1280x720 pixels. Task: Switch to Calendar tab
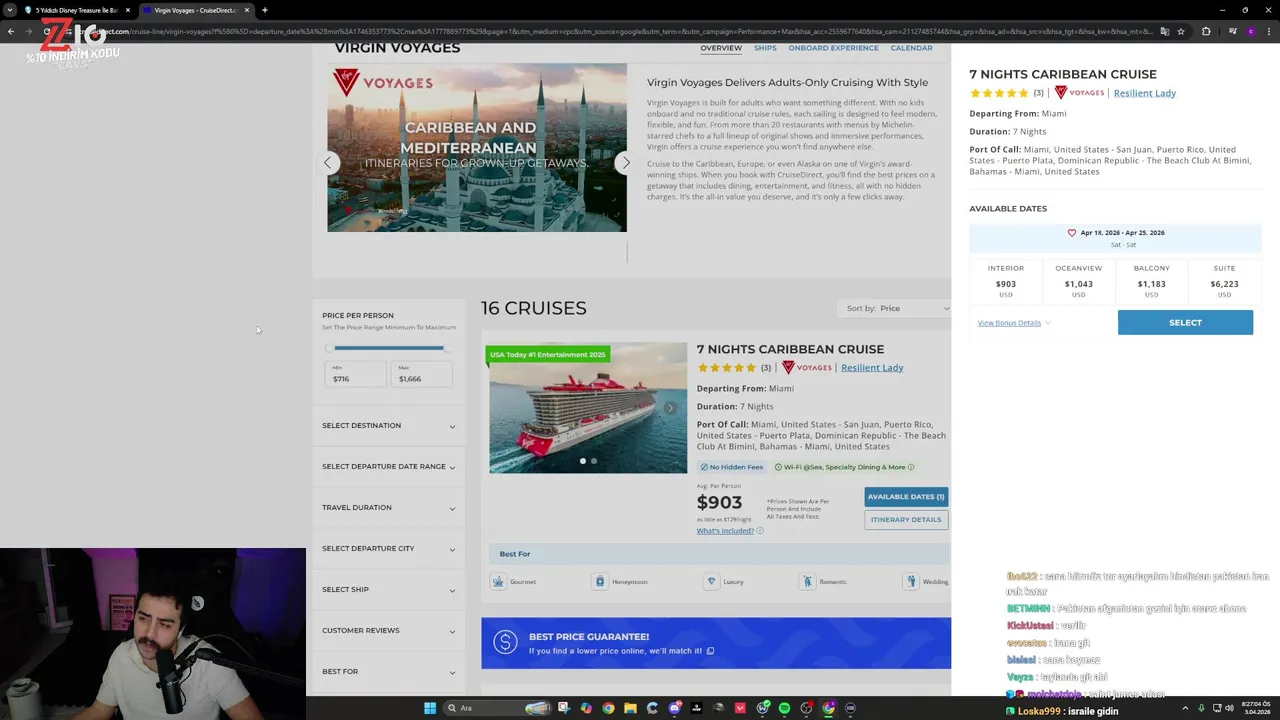click(x=911, y=48)
